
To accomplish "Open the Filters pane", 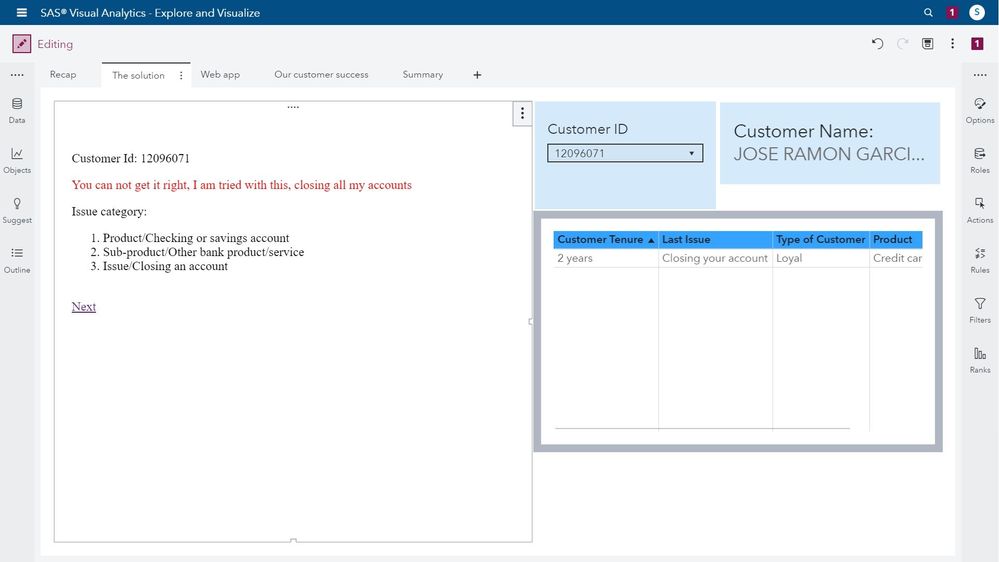I will [x=979, y=309].
